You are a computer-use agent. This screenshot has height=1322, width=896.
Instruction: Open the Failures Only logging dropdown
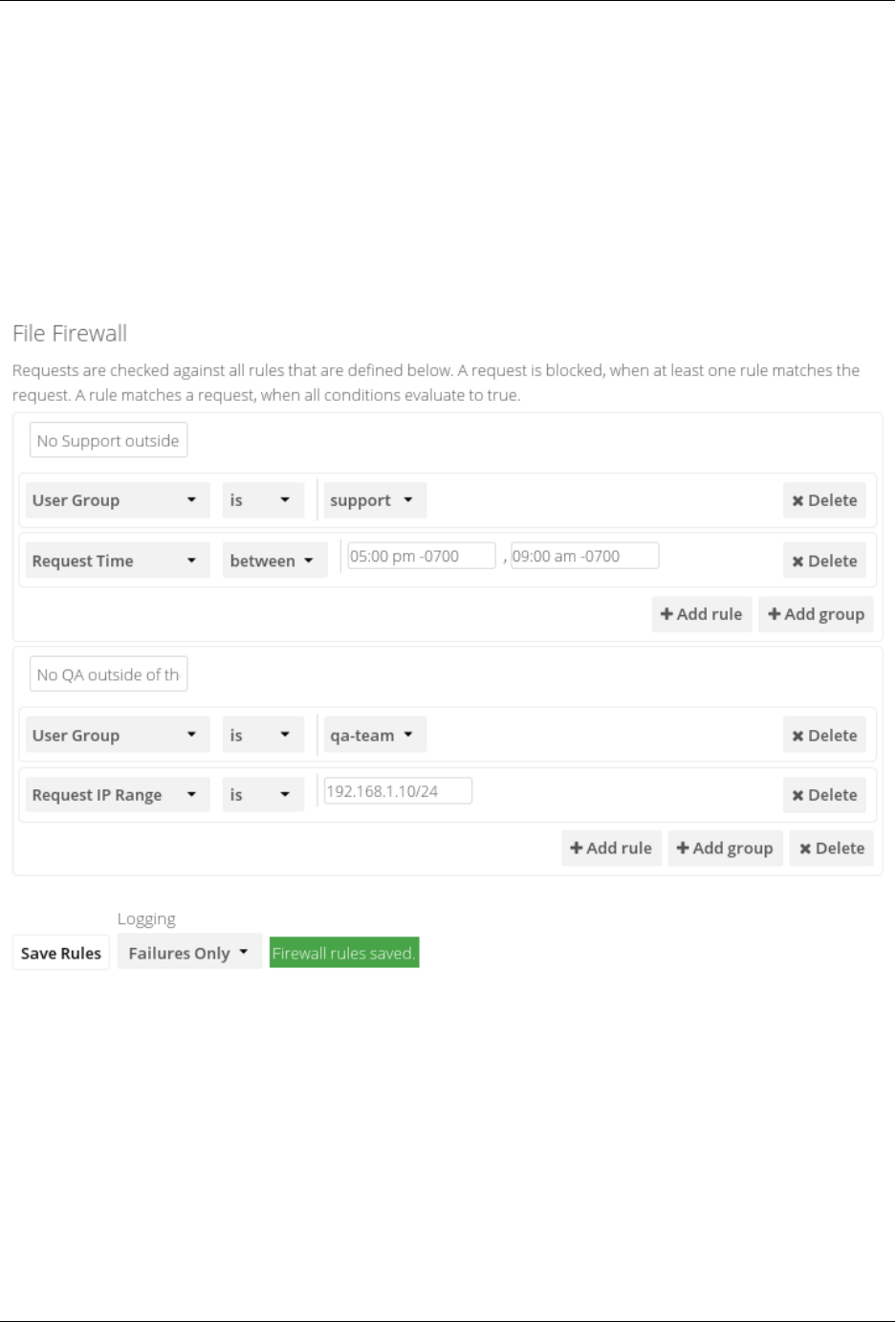pyautogui.click(x=188, y=953)
